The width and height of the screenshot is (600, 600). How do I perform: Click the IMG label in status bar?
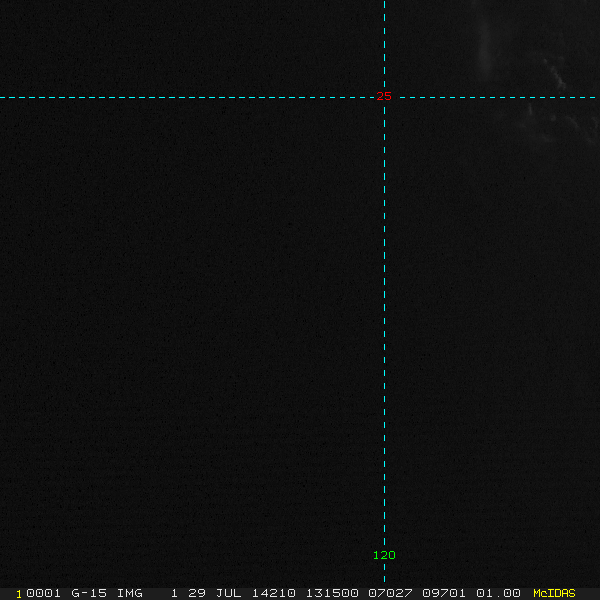pyautogui.click(x=129, y=593)
